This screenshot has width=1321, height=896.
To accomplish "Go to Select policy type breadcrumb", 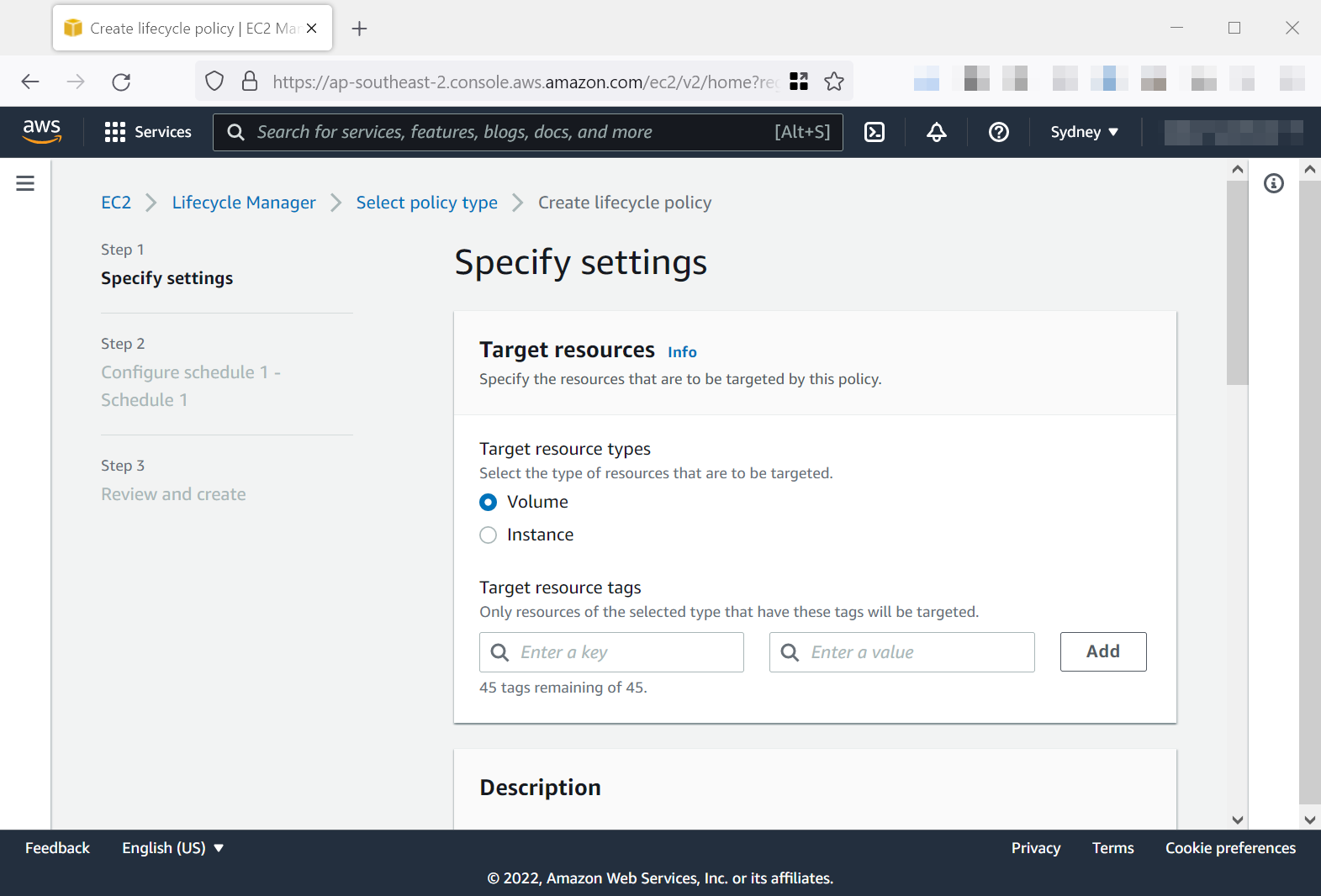I will tap(427, 203).
